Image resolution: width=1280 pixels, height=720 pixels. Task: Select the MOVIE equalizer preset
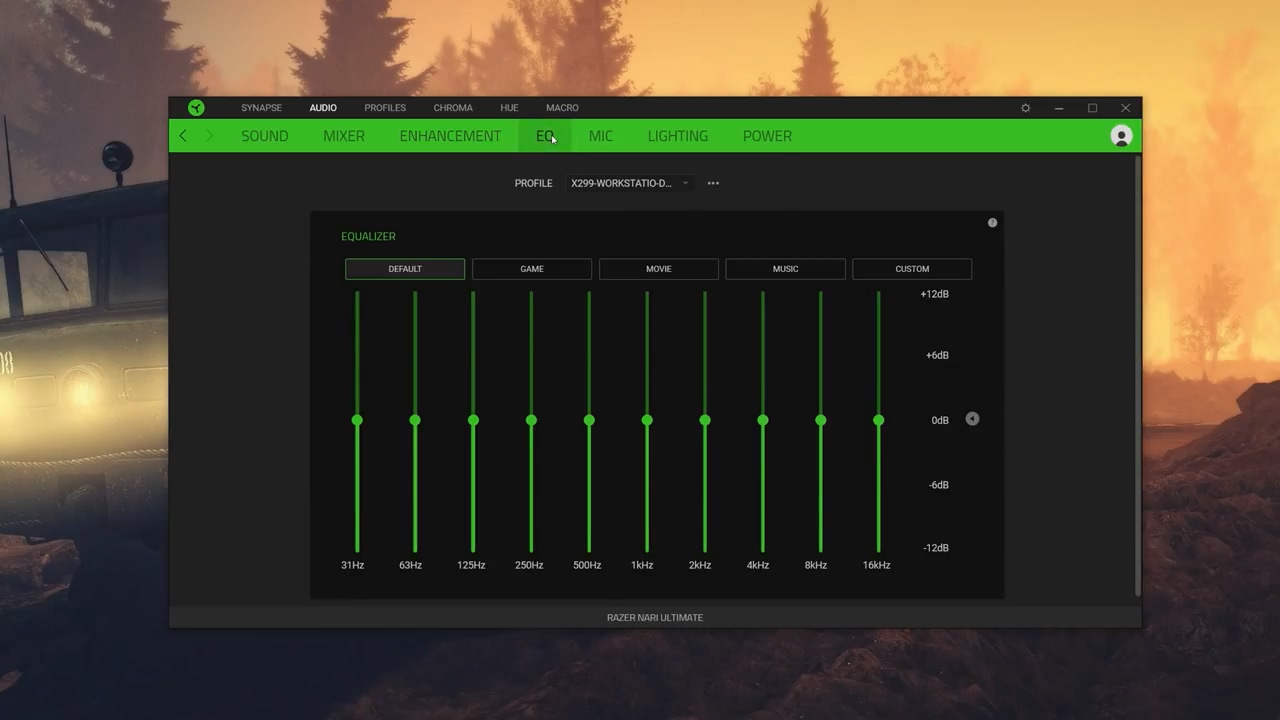[658, 269]
